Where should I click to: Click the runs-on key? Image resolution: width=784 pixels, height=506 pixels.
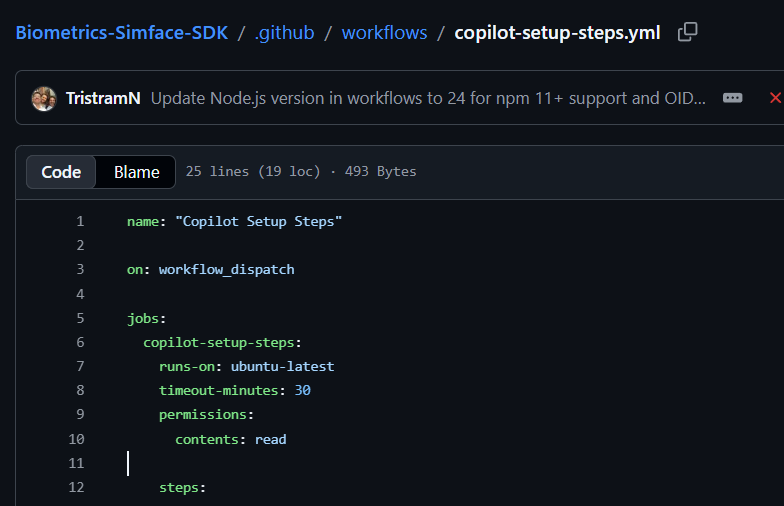[x=186, y=366]
